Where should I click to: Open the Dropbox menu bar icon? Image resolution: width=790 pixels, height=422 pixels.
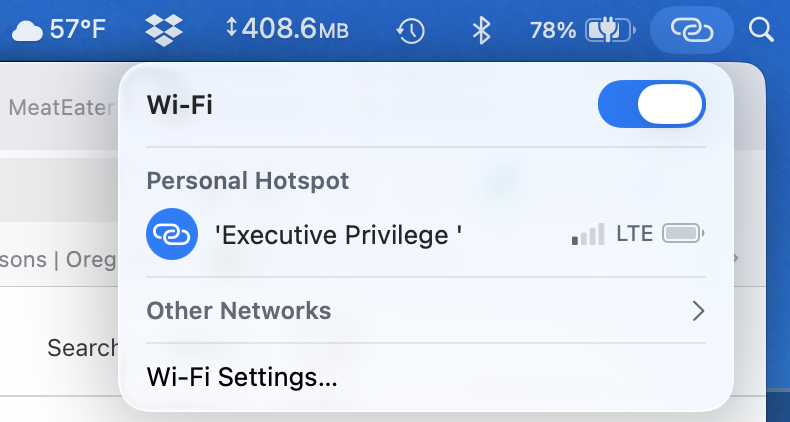(x=164, y=30)
